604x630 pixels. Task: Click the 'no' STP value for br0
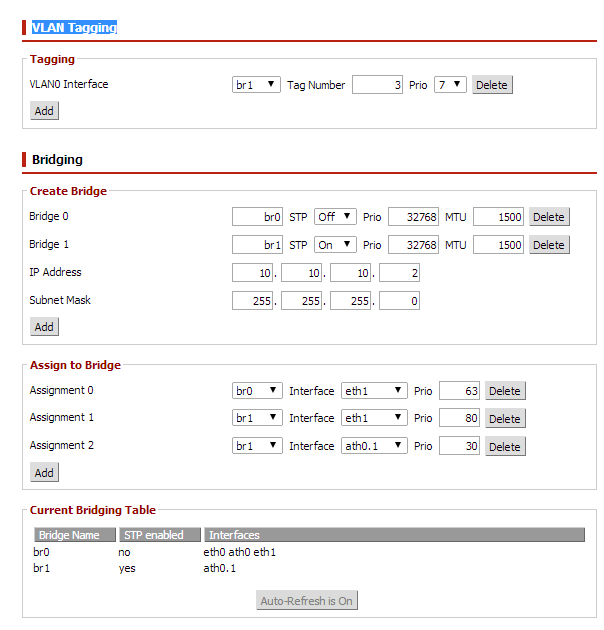(124, 552)
